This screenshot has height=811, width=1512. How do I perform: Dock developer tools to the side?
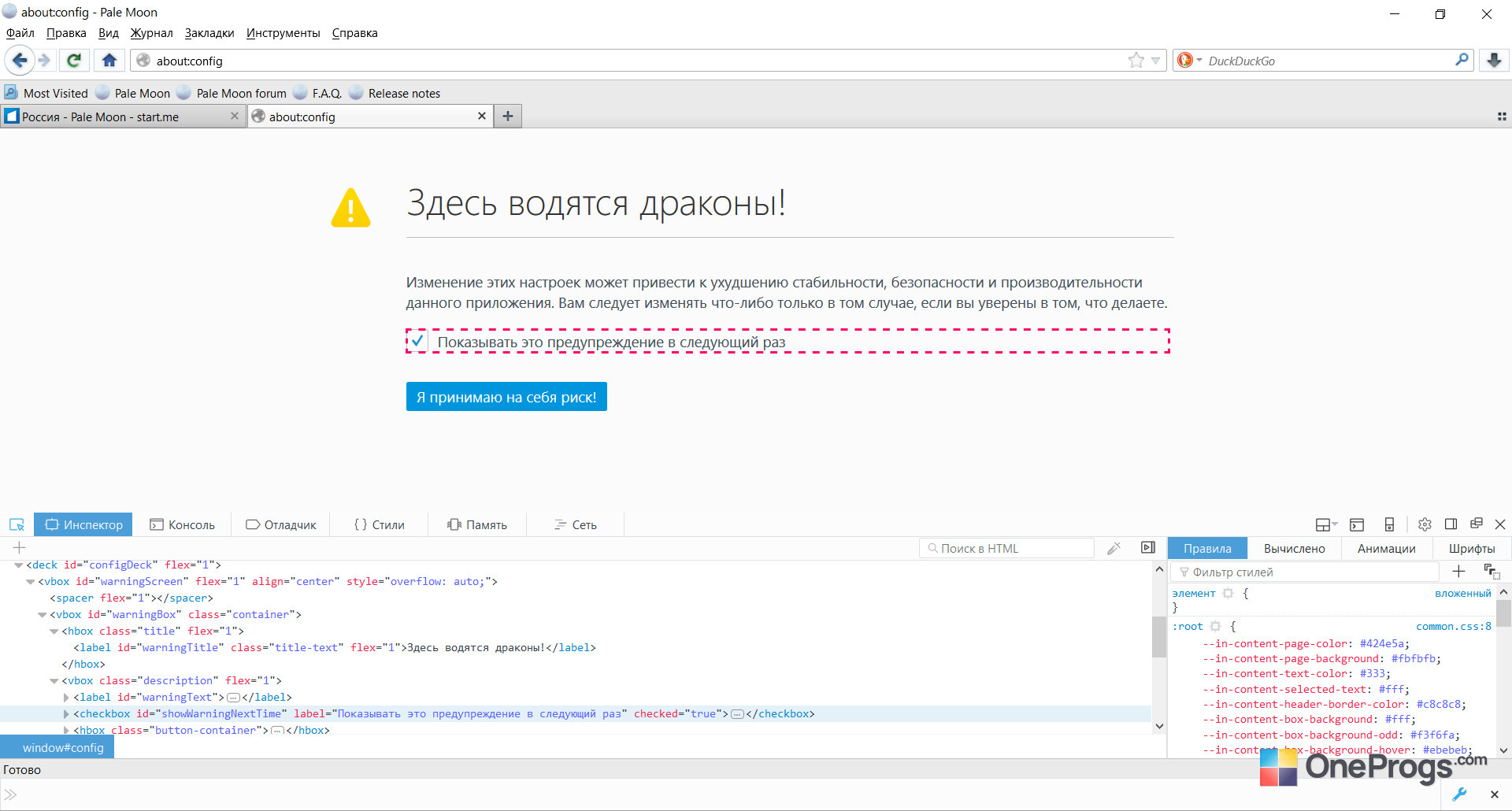pyautogui.click(x=1451, y=524)
